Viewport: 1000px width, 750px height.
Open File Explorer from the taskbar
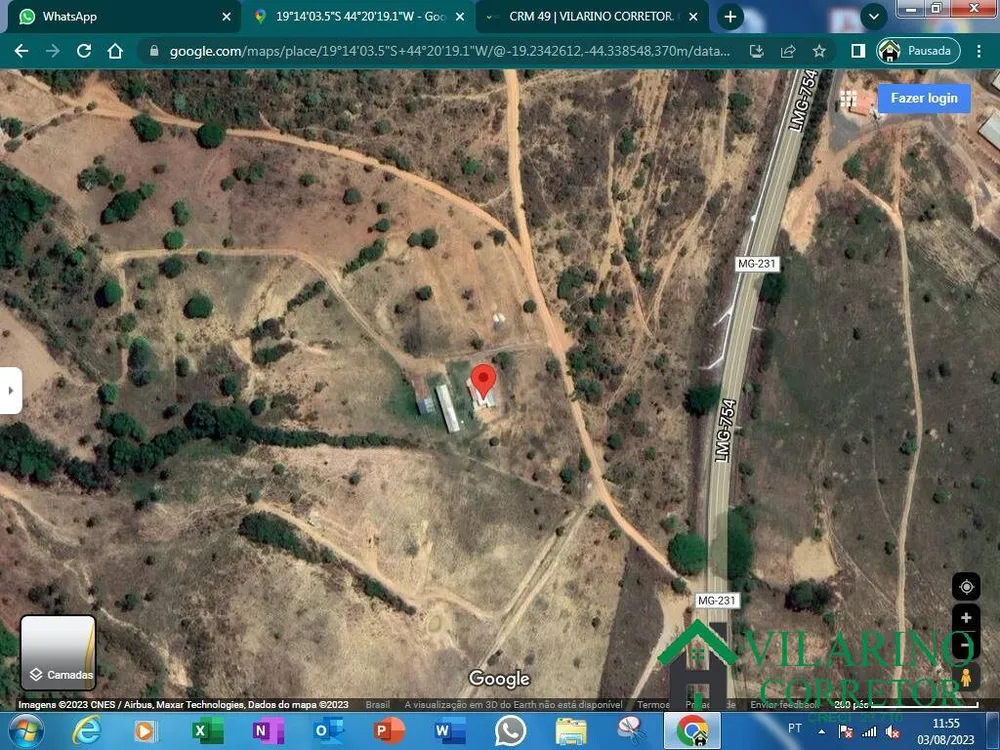pos(571,731)
